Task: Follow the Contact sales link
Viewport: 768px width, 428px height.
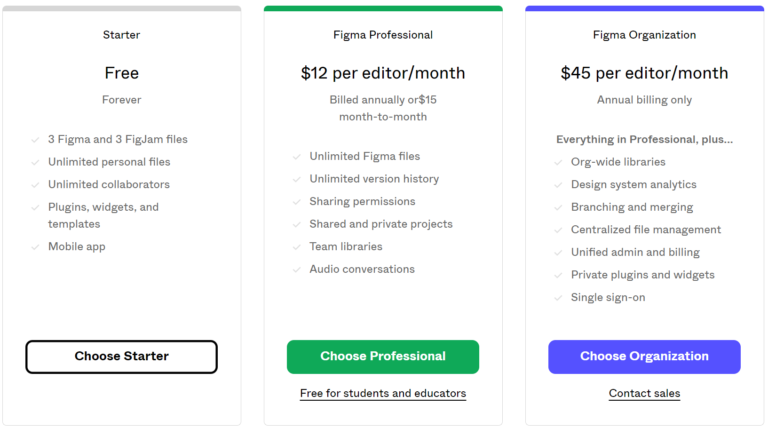Action: coord(644,394)
